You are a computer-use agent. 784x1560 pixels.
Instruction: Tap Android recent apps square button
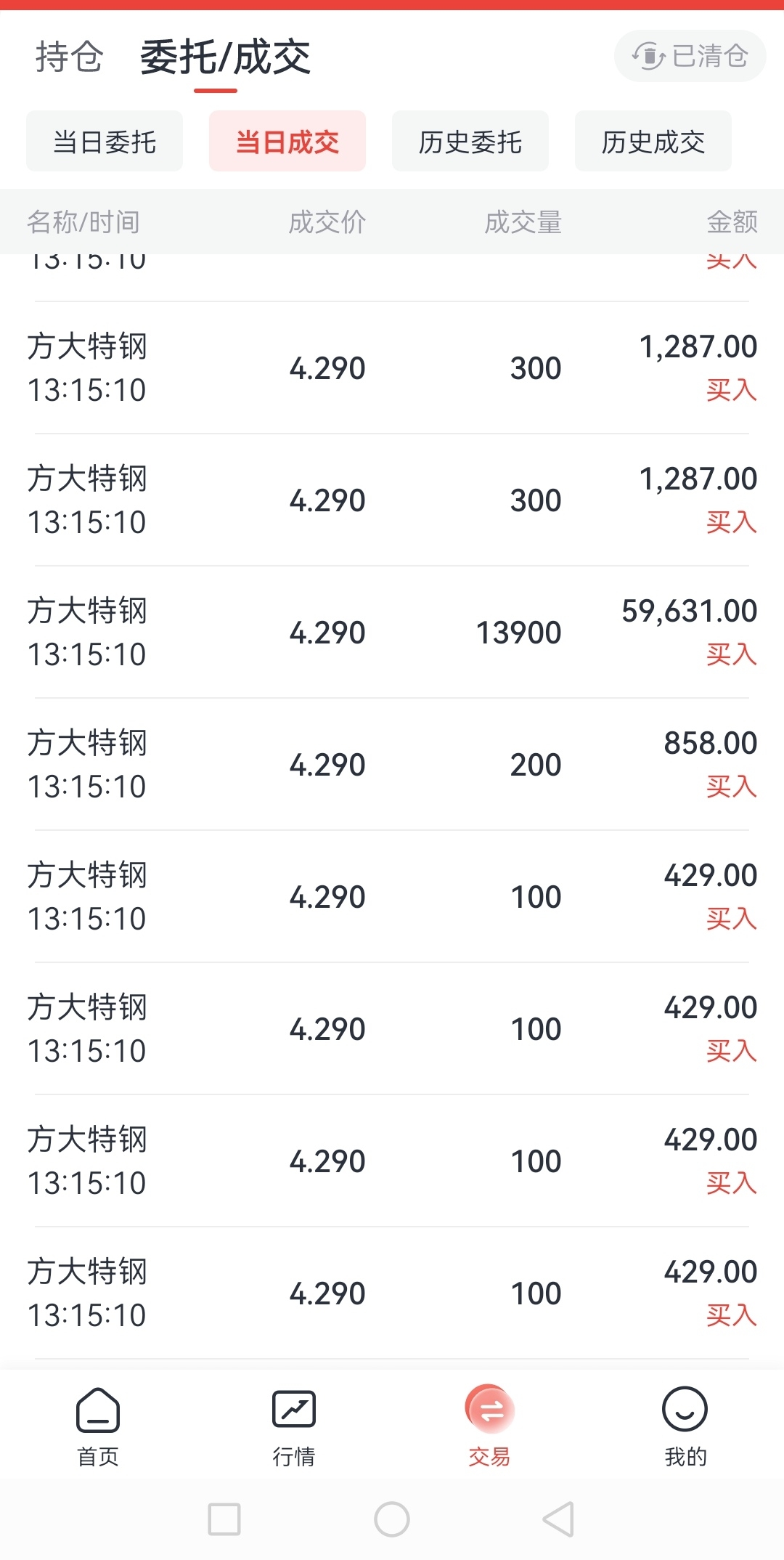coord(224,1519)
